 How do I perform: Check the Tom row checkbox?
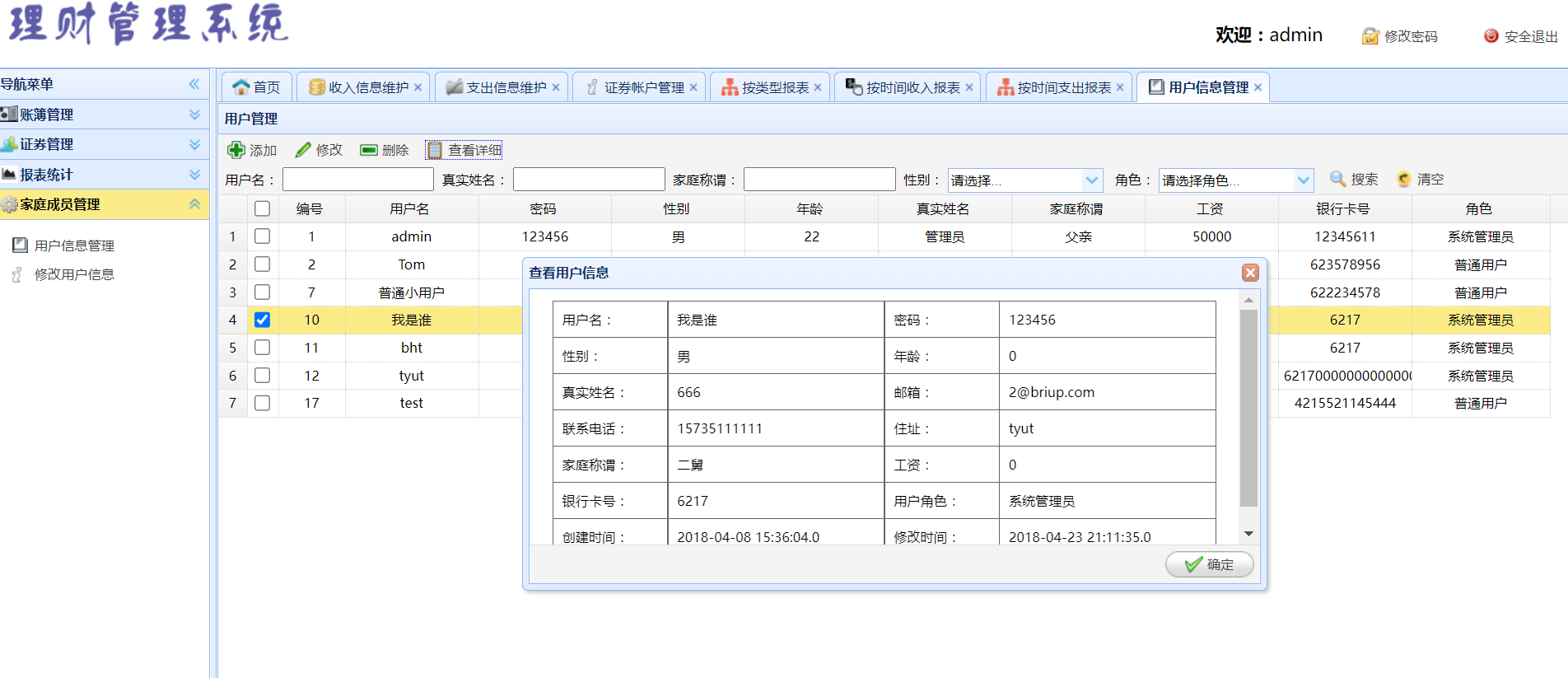pos(262,264)
